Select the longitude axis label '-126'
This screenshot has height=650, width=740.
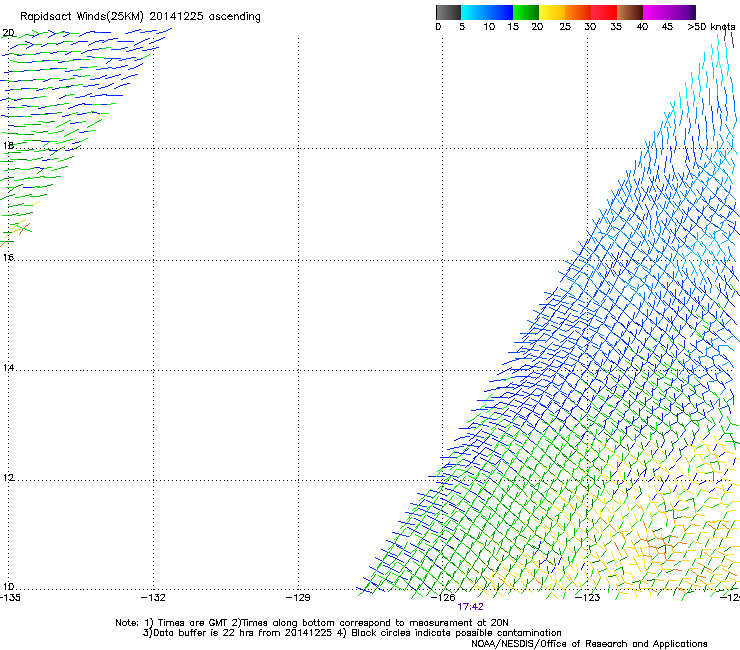443,598
